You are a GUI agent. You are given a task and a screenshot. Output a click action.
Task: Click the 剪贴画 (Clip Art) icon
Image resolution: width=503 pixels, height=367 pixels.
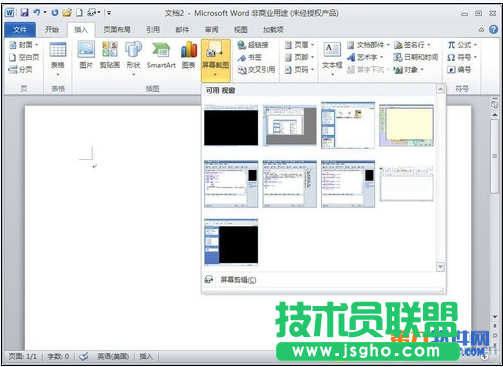click(x=110, y=55)
